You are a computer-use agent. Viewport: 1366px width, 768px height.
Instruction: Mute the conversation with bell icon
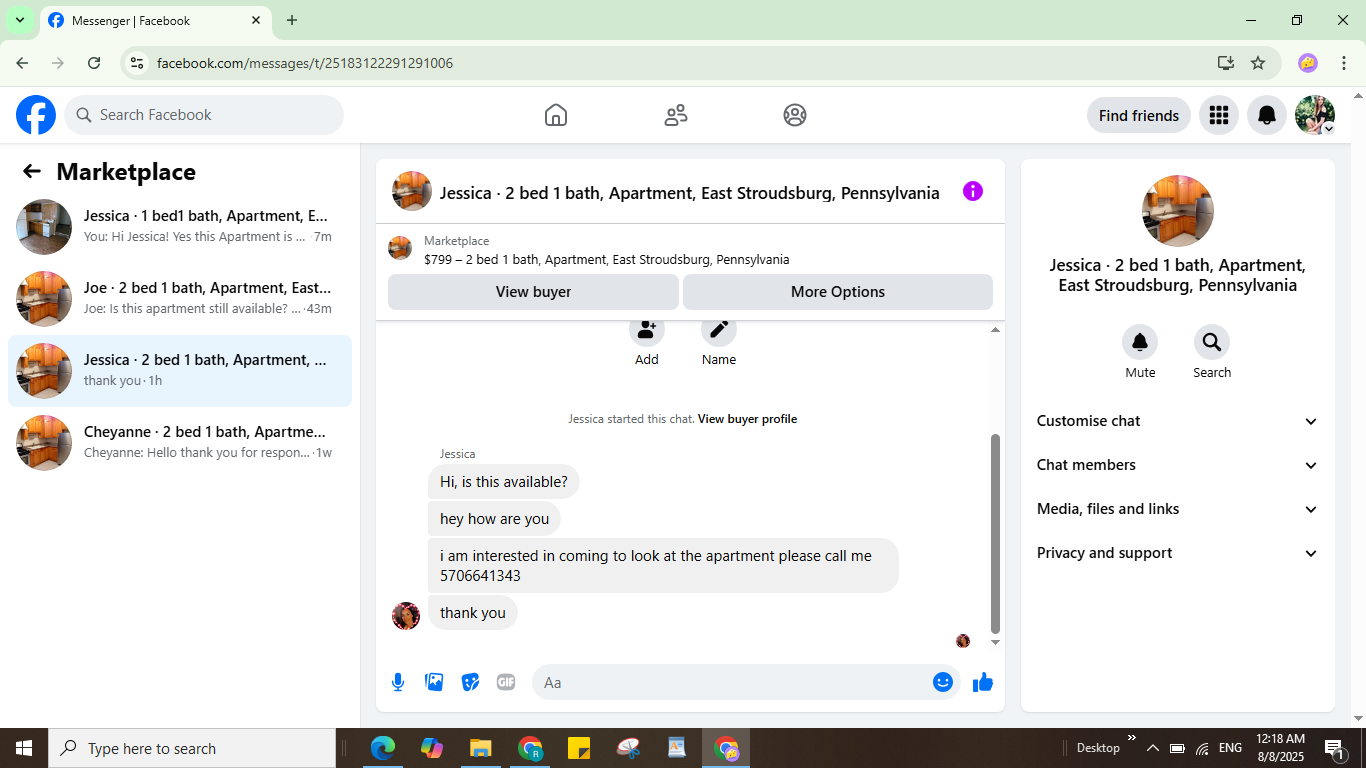tap(1140, 343)
